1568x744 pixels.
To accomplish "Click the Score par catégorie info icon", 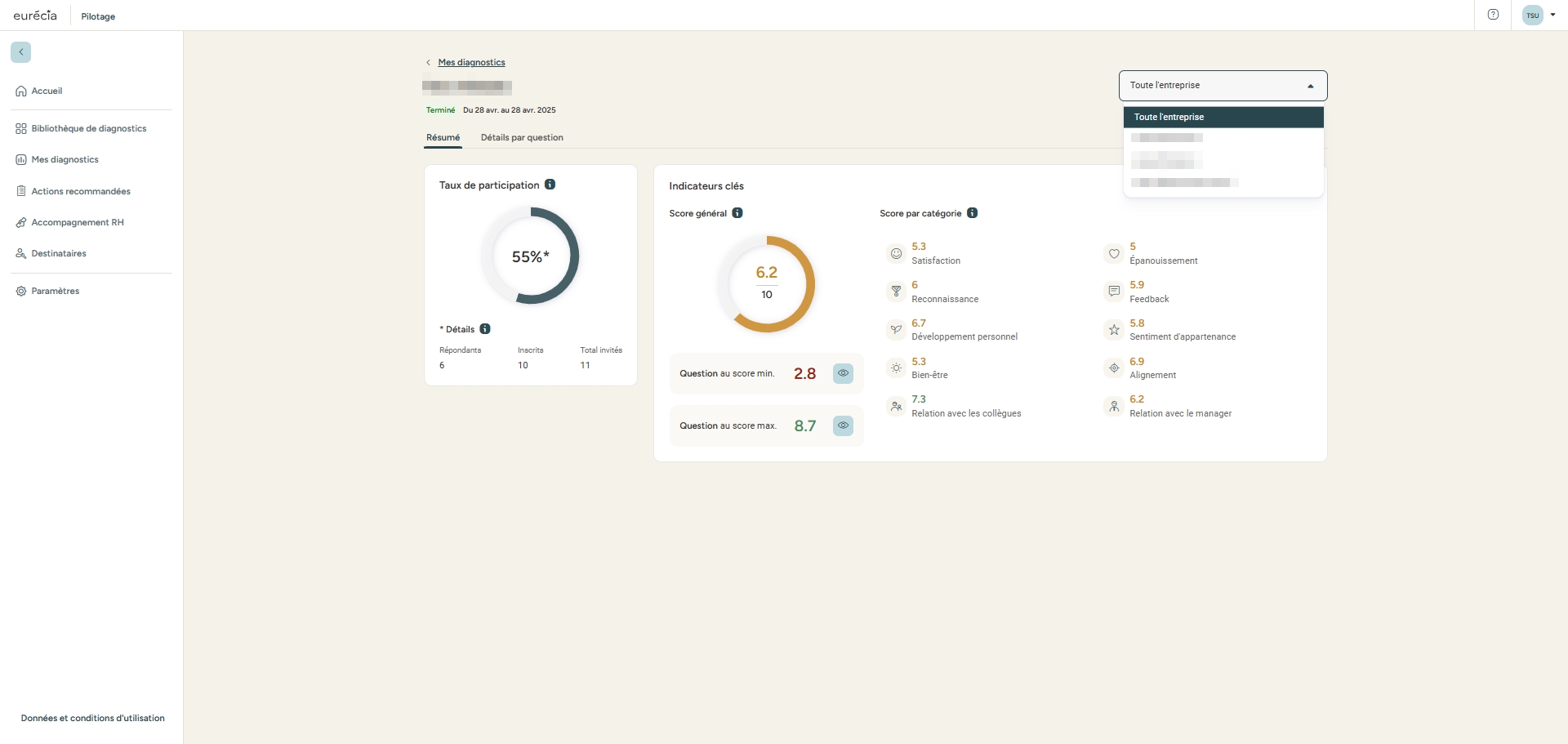I will click(972, 213).
